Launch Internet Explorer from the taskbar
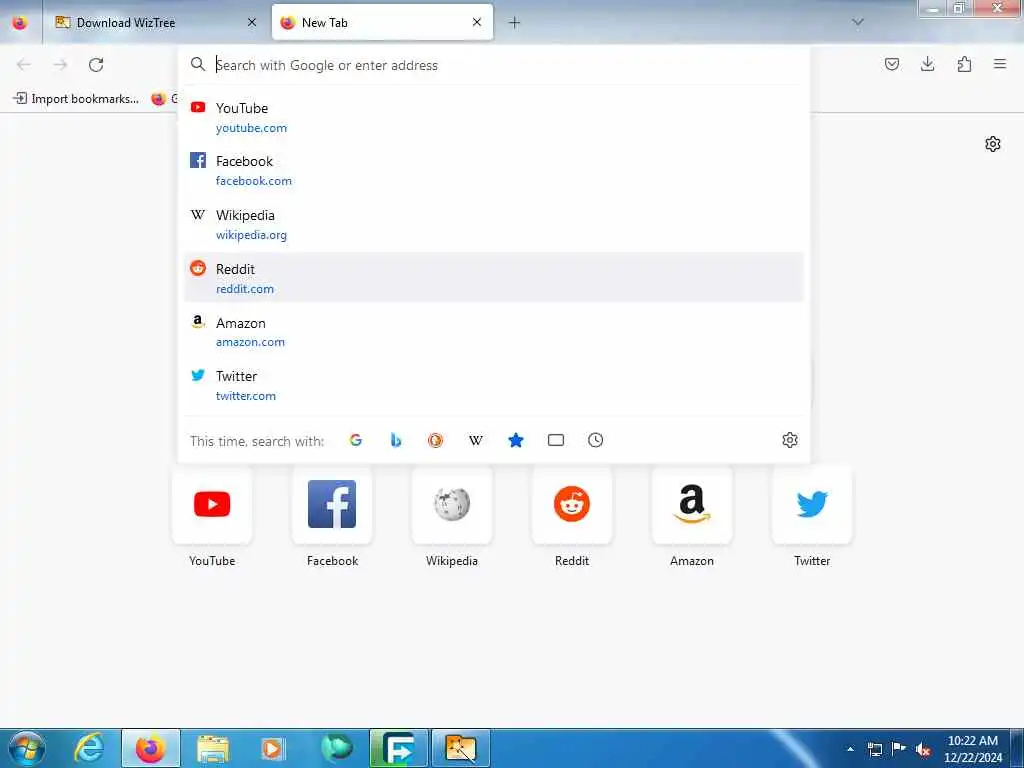The width and height of the screenshot is (1024, 768). point(90,748)
